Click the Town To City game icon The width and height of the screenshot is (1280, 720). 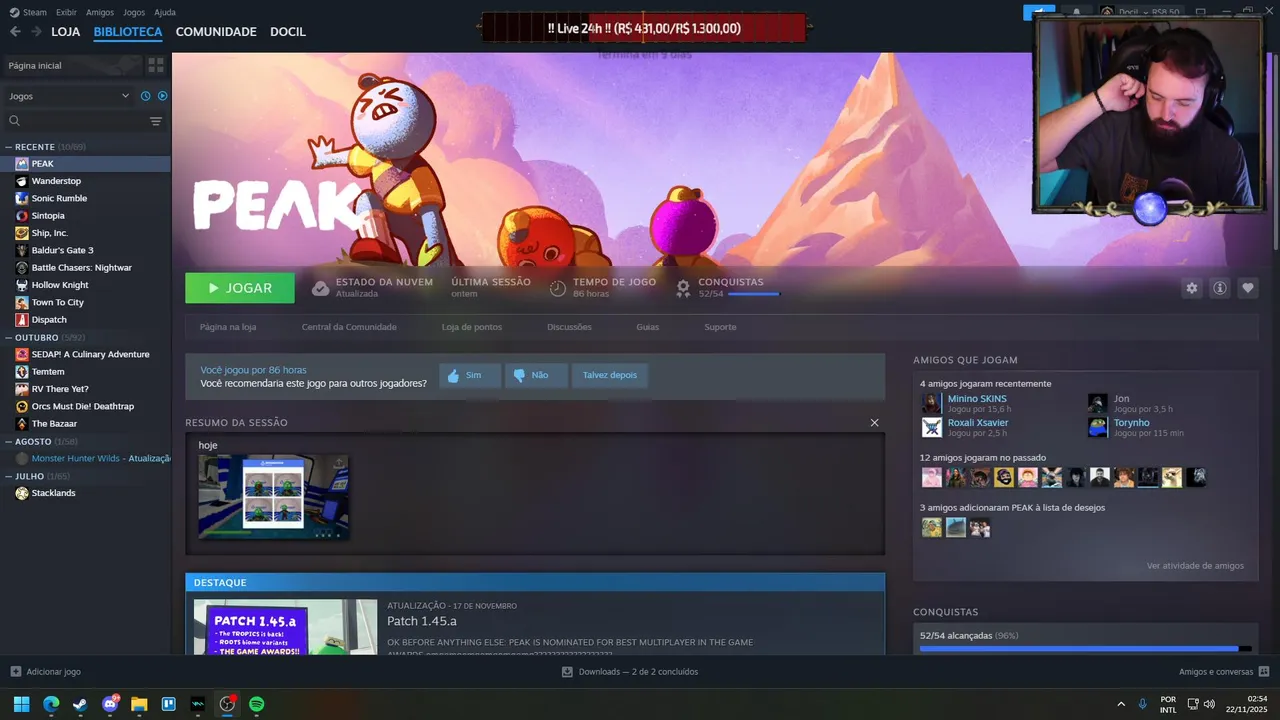[x=22, y=302]
